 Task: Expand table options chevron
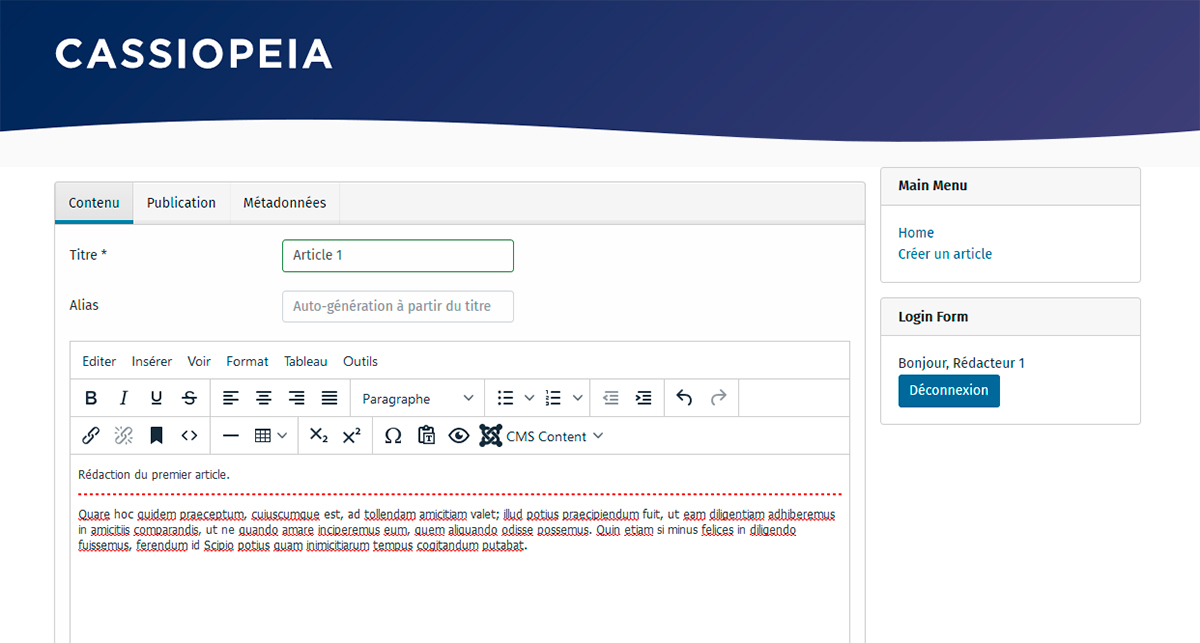pos(283,436)
